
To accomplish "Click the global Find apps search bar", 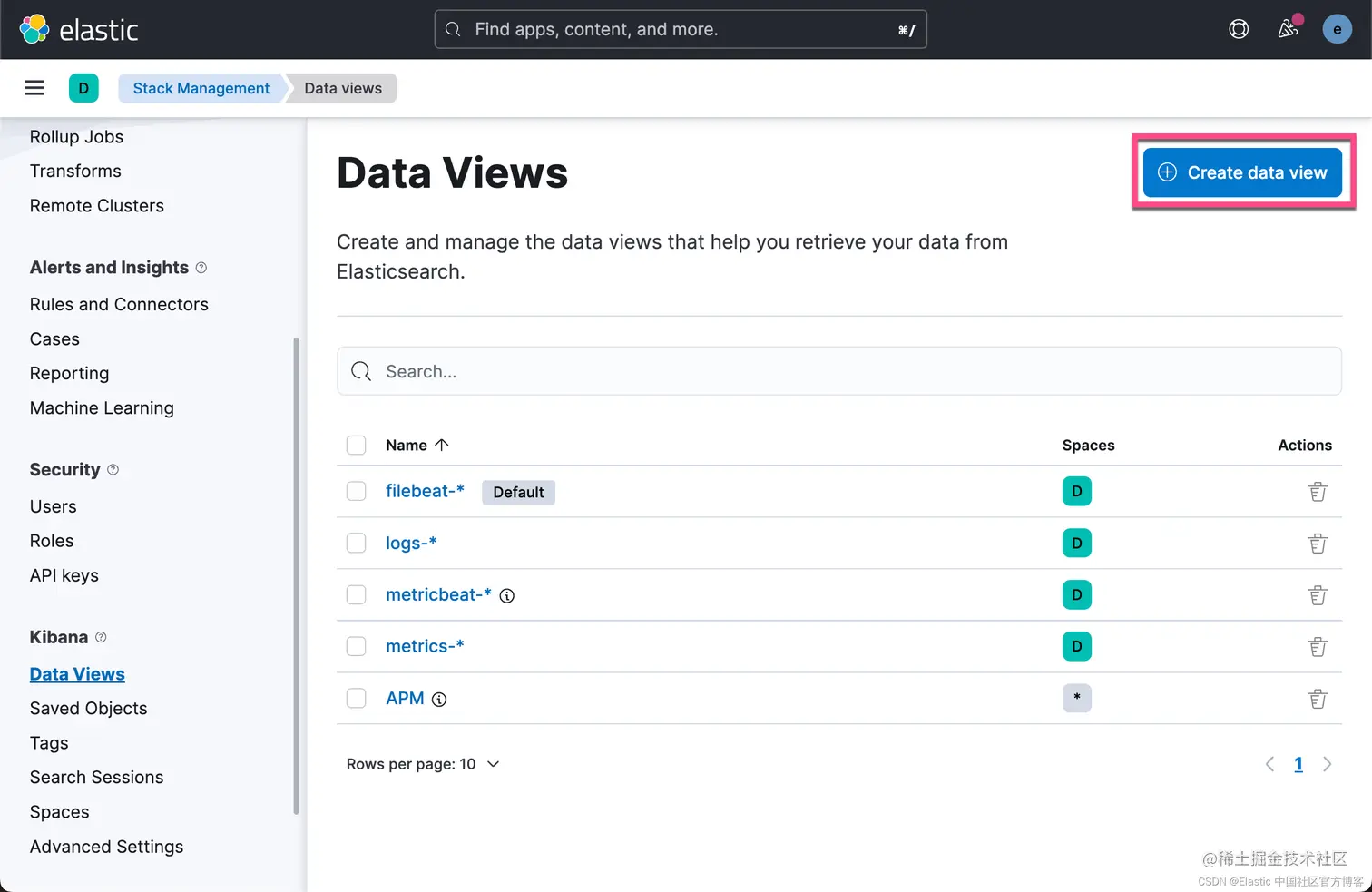I will (x=681, y=29).
